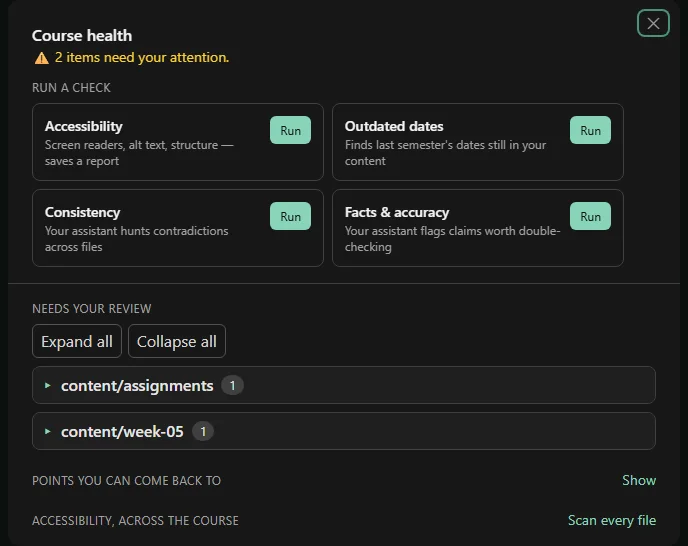
Task: Expand the content/week-05 disclosure triangle
Action: coord(47,431)
